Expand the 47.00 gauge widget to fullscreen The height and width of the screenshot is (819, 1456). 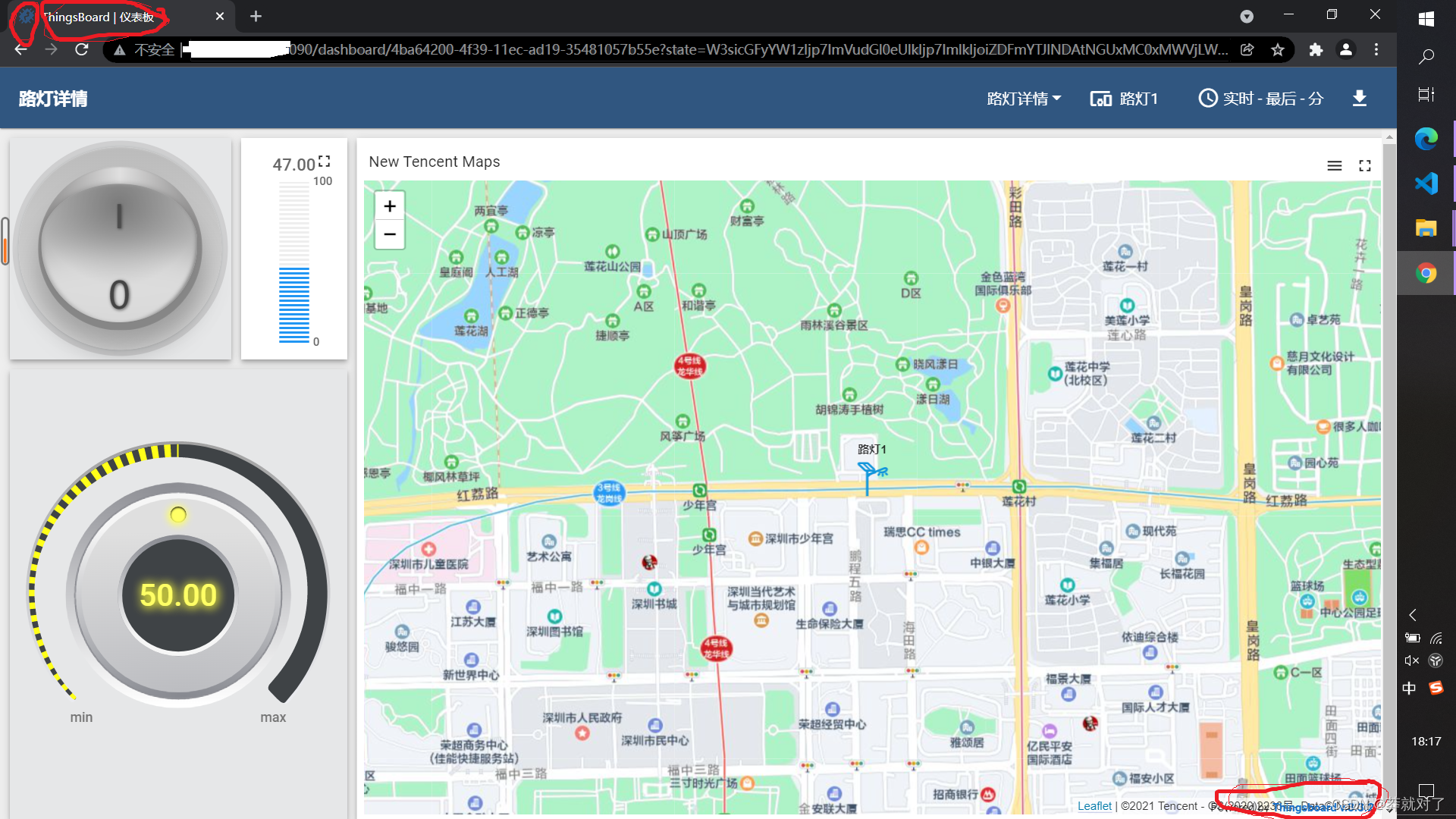pyautogui.click(x=325, y=161)
